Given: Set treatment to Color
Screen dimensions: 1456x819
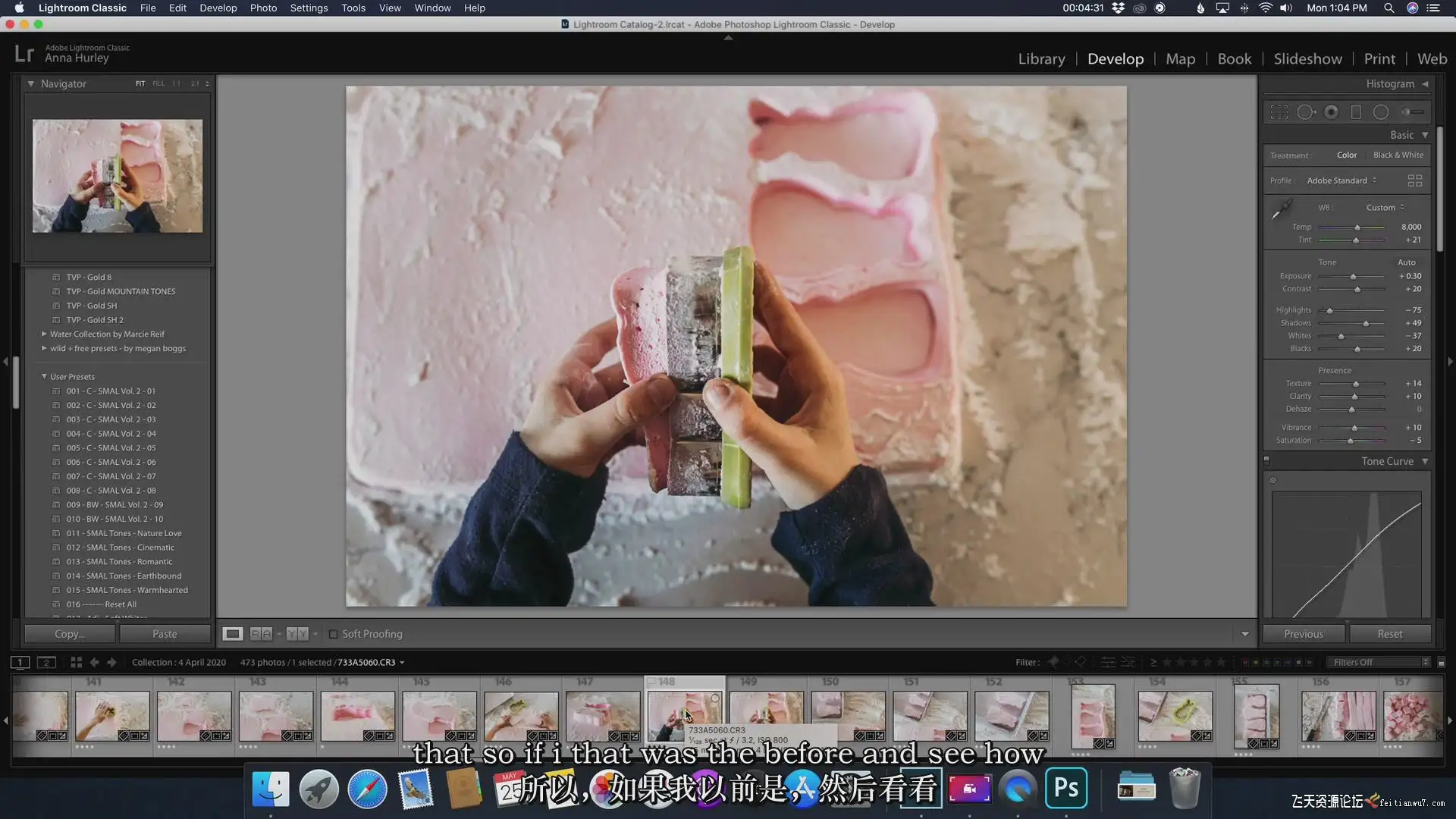Looking at the screenshot, I should 1347,155.
